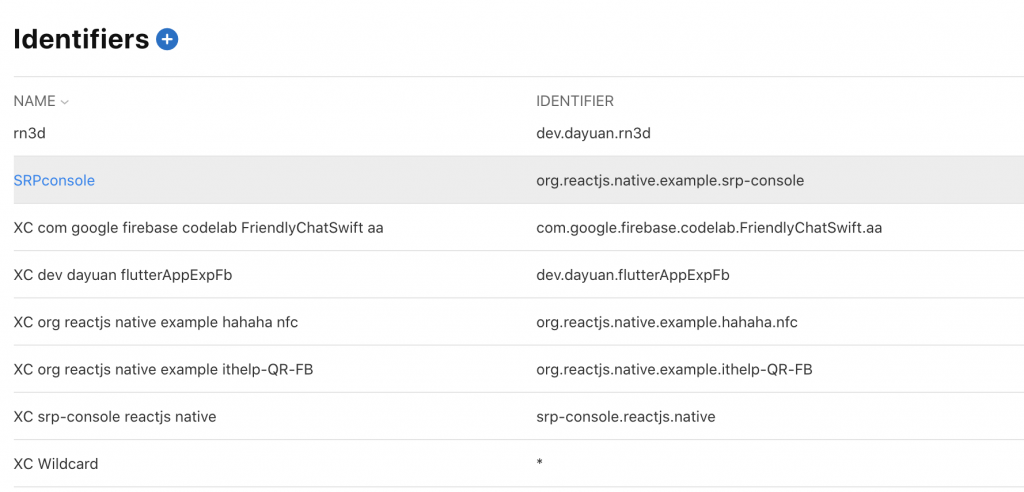Image resolution: width=1024 pixels, height=492 pixels.
Task: Toggle sort arrow next to NAME header
Action: (x=65, y=102)
